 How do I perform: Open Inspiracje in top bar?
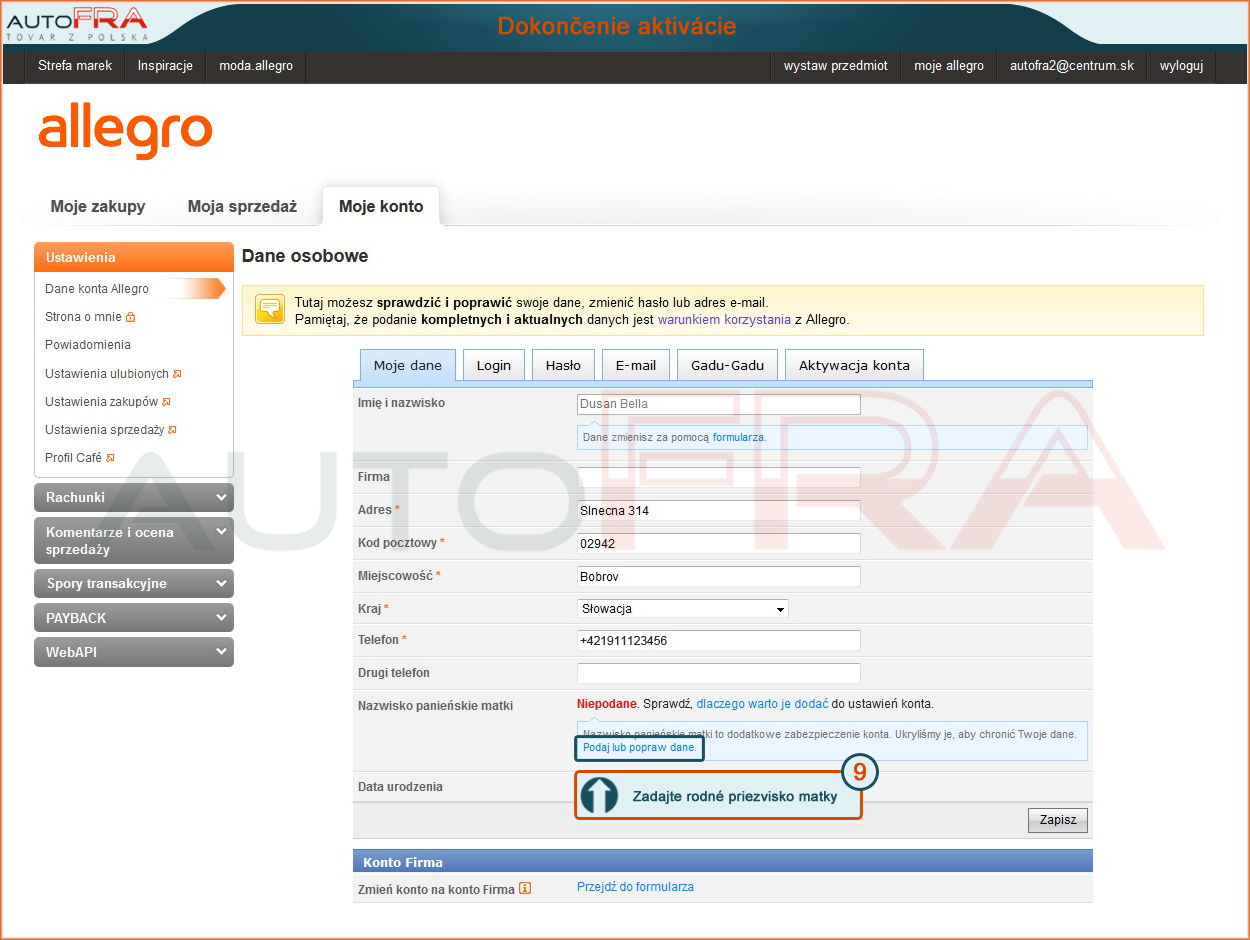(166, 66)
